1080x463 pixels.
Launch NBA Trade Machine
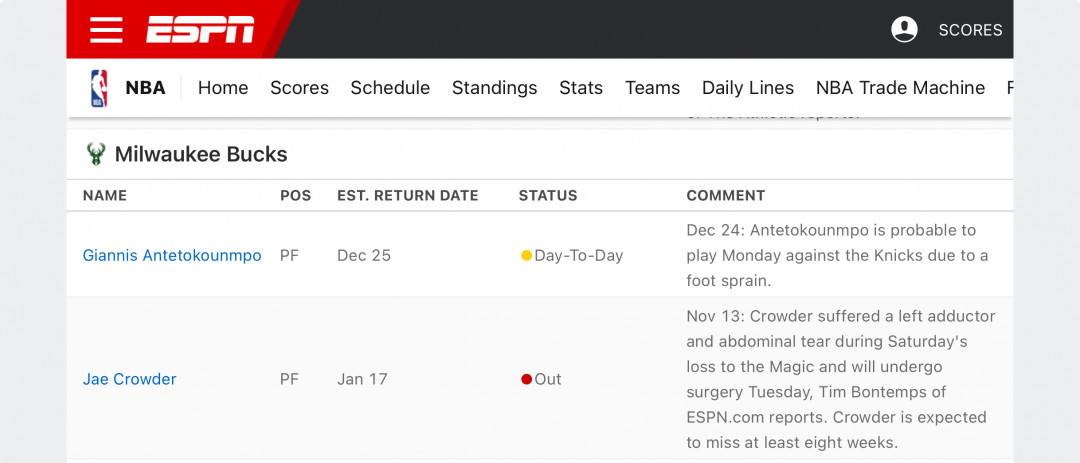(900, 88)
